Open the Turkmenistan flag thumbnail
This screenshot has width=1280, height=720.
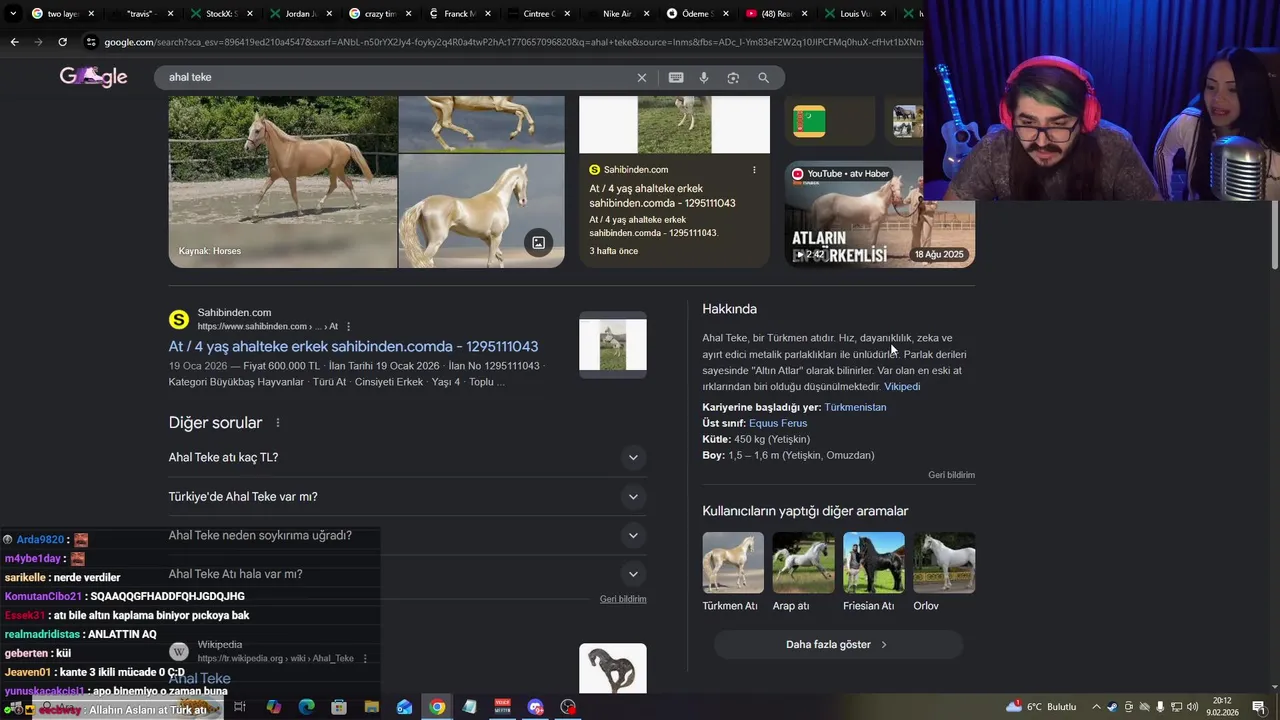[809, 121]
